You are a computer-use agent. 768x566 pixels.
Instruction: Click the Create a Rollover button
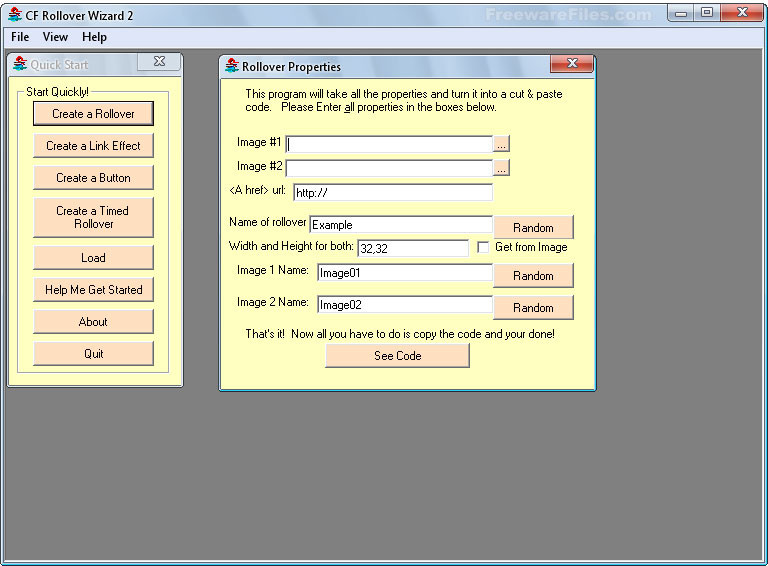pyautogui.click(x=94, y=114)
